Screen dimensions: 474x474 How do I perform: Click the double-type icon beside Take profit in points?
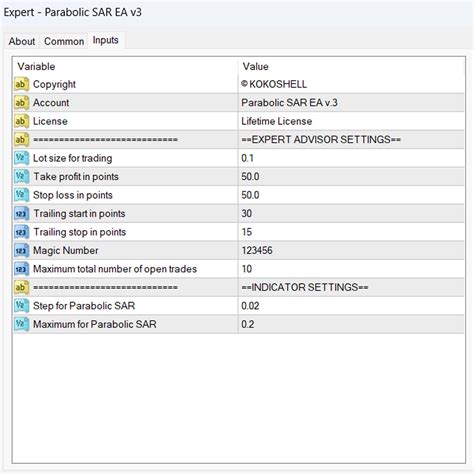(x=21, y=177)
